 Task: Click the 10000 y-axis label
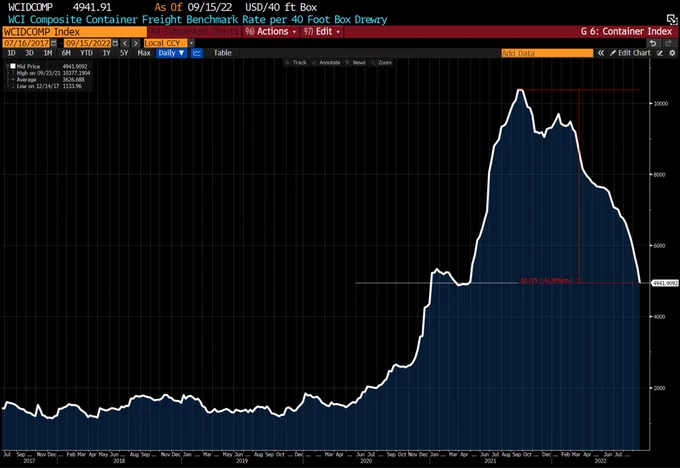[x=661, y=104]
